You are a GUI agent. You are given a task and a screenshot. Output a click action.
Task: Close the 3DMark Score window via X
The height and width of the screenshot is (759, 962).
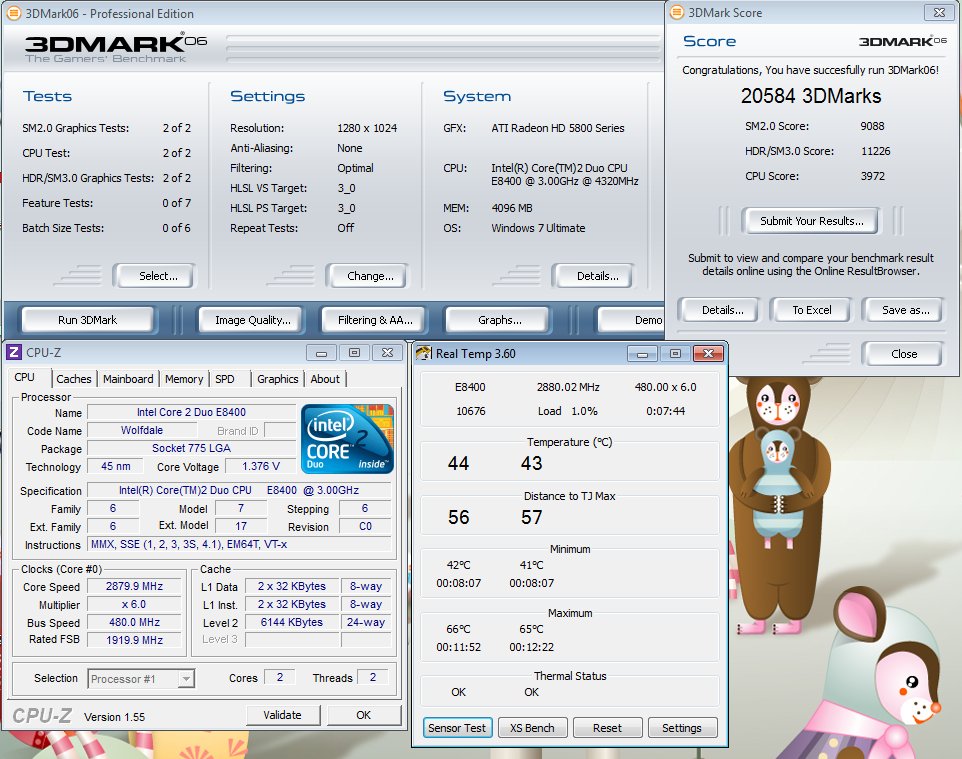(939, 12)
